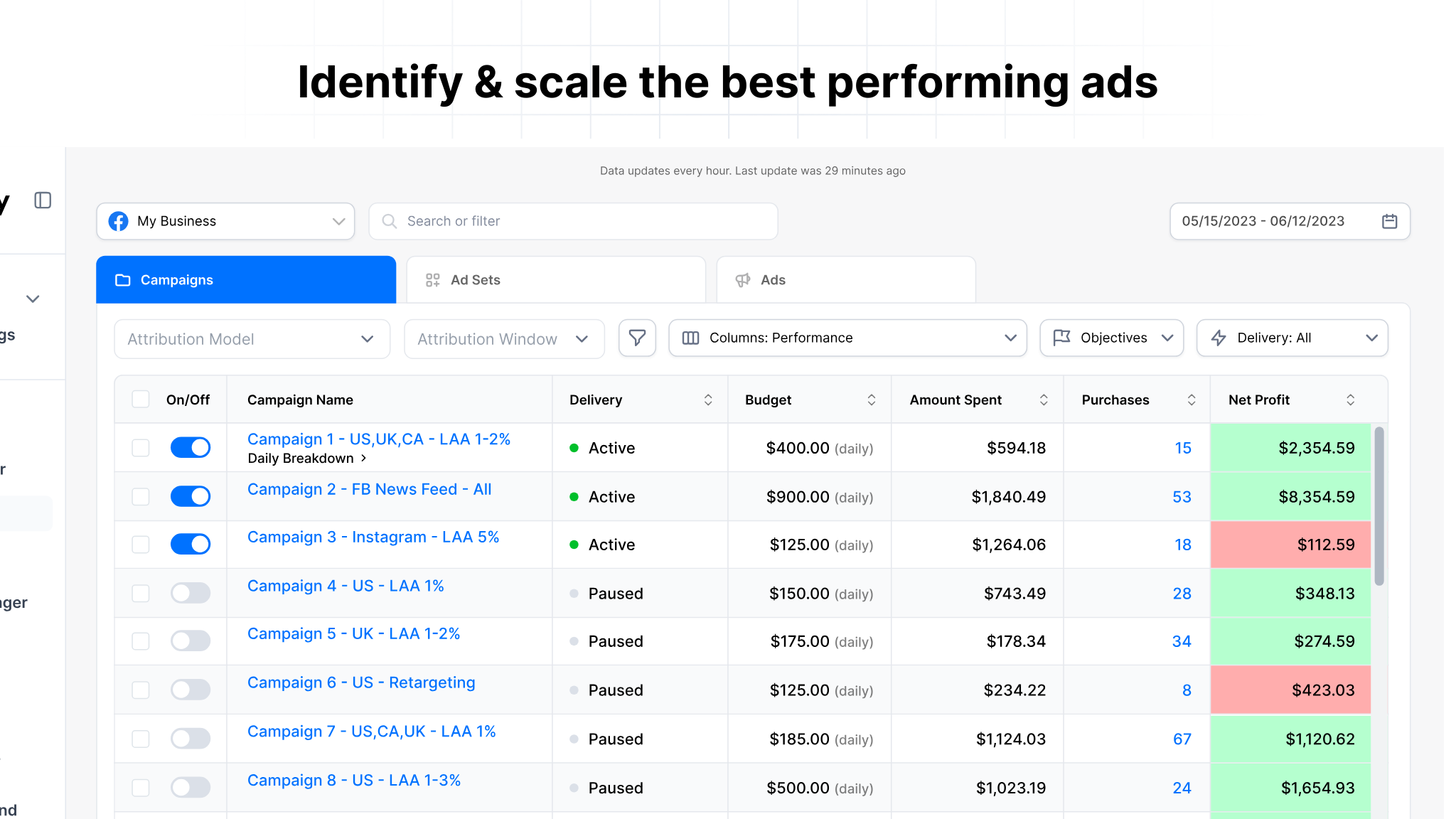Image resolution: width=1456 pixels, height=819 pixels.
Task: Sort by Delivery column arrows
Action: [x=707, y=400]
